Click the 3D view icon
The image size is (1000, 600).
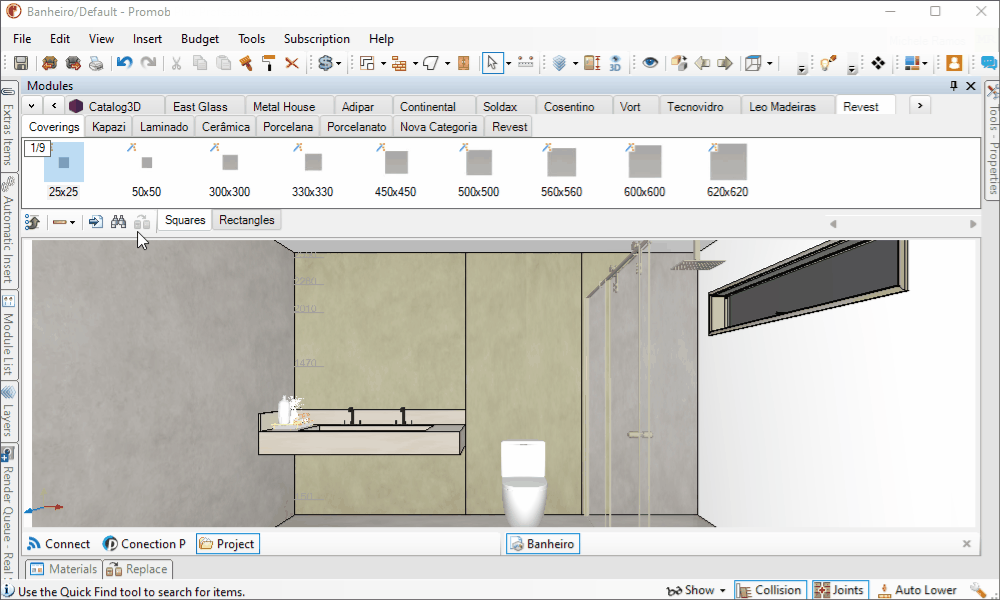[615, 63]
